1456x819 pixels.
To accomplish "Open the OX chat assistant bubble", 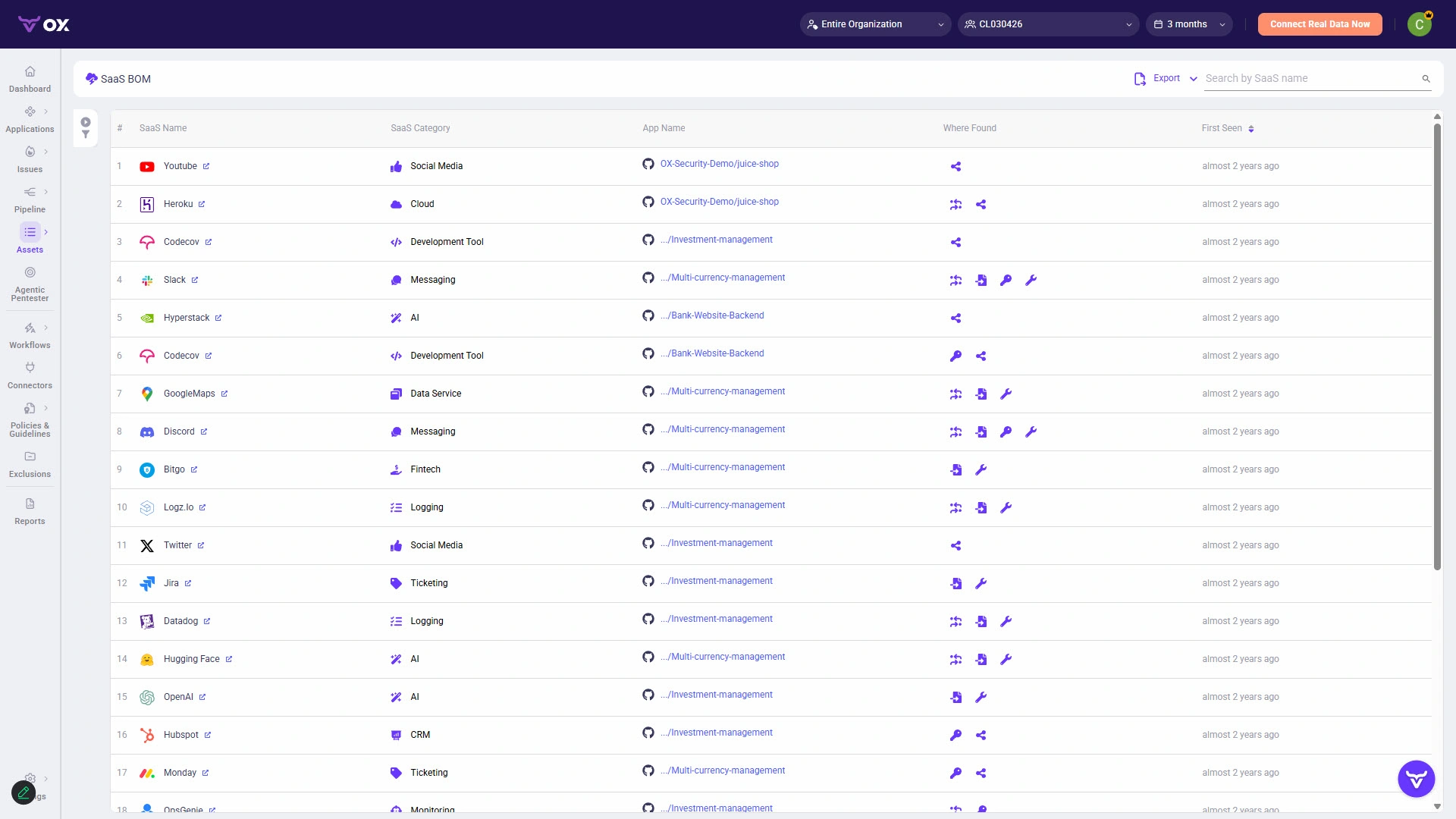I will click(1416, 779).
